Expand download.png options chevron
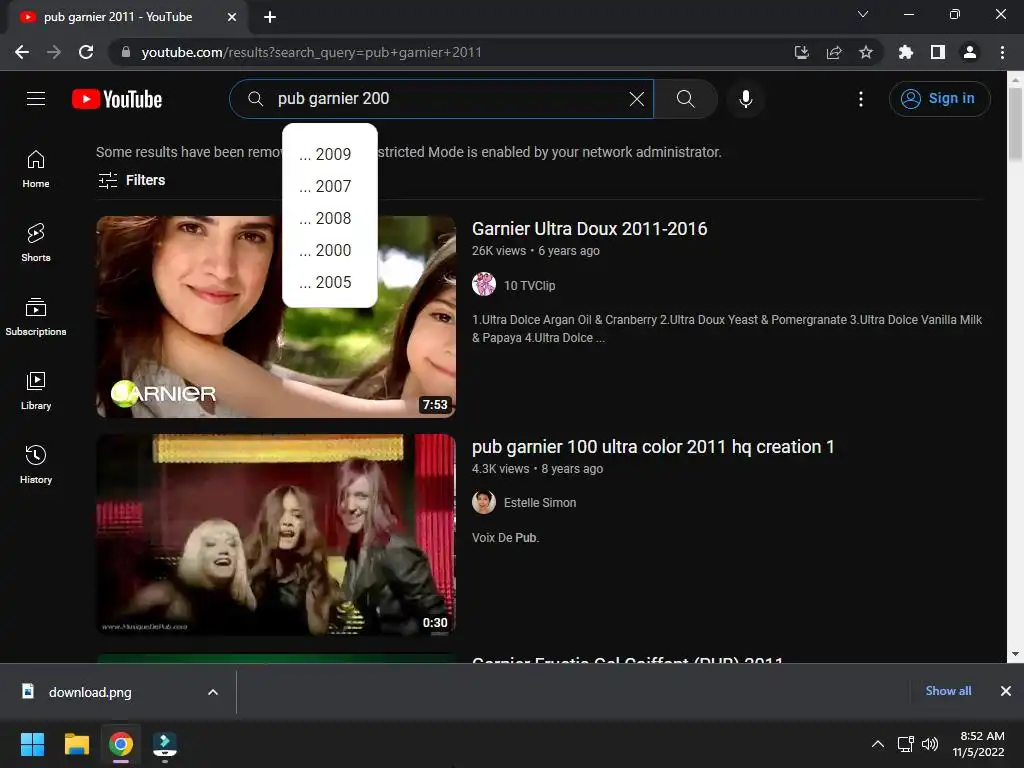Viewport: 1024px width, 768px height. click(x=212, y=692)
